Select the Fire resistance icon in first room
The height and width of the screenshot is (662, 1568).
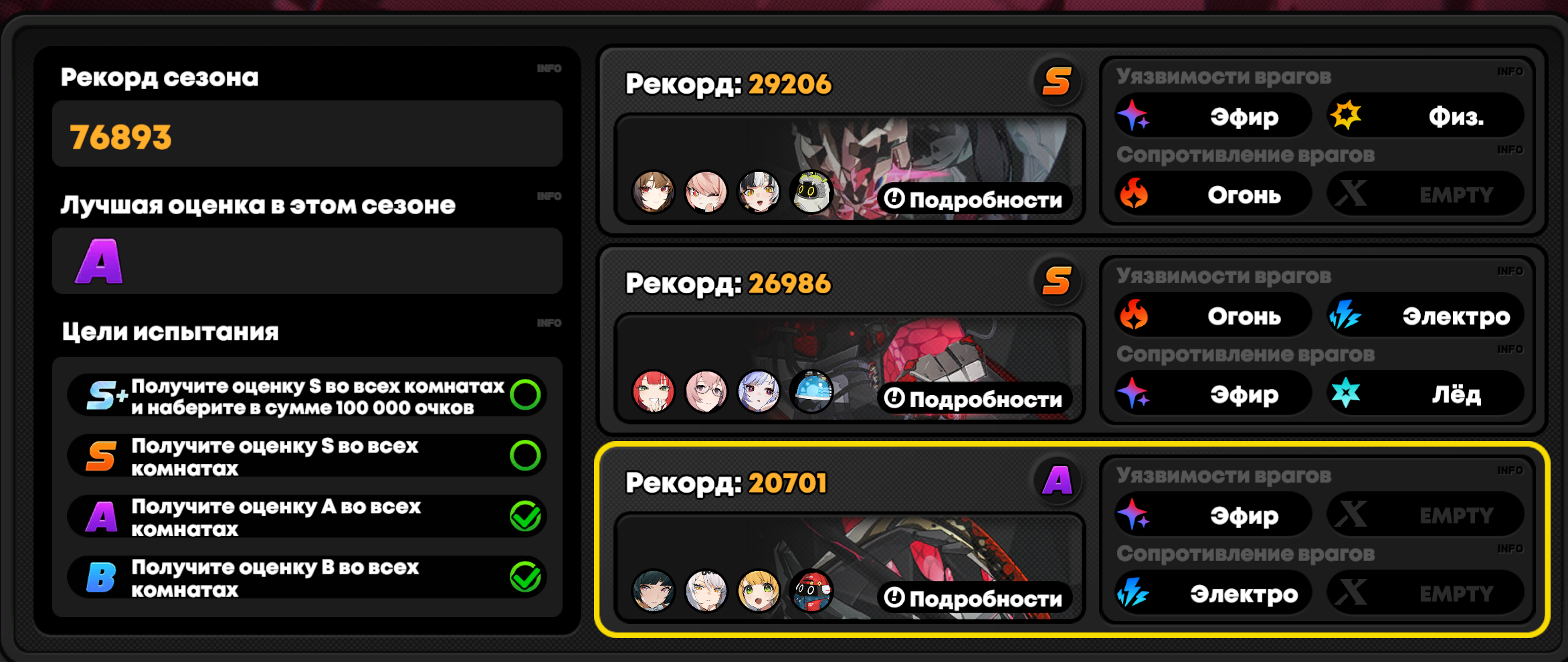pyautogui.click(x=1134, y=194)
